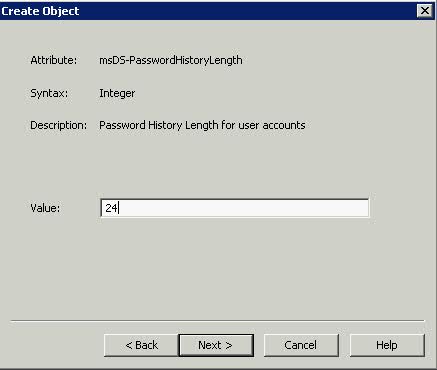The width and height of the screenshot is (437, 370).
Task: Close the Create Object dialog with X
Action: click(425, 11)
